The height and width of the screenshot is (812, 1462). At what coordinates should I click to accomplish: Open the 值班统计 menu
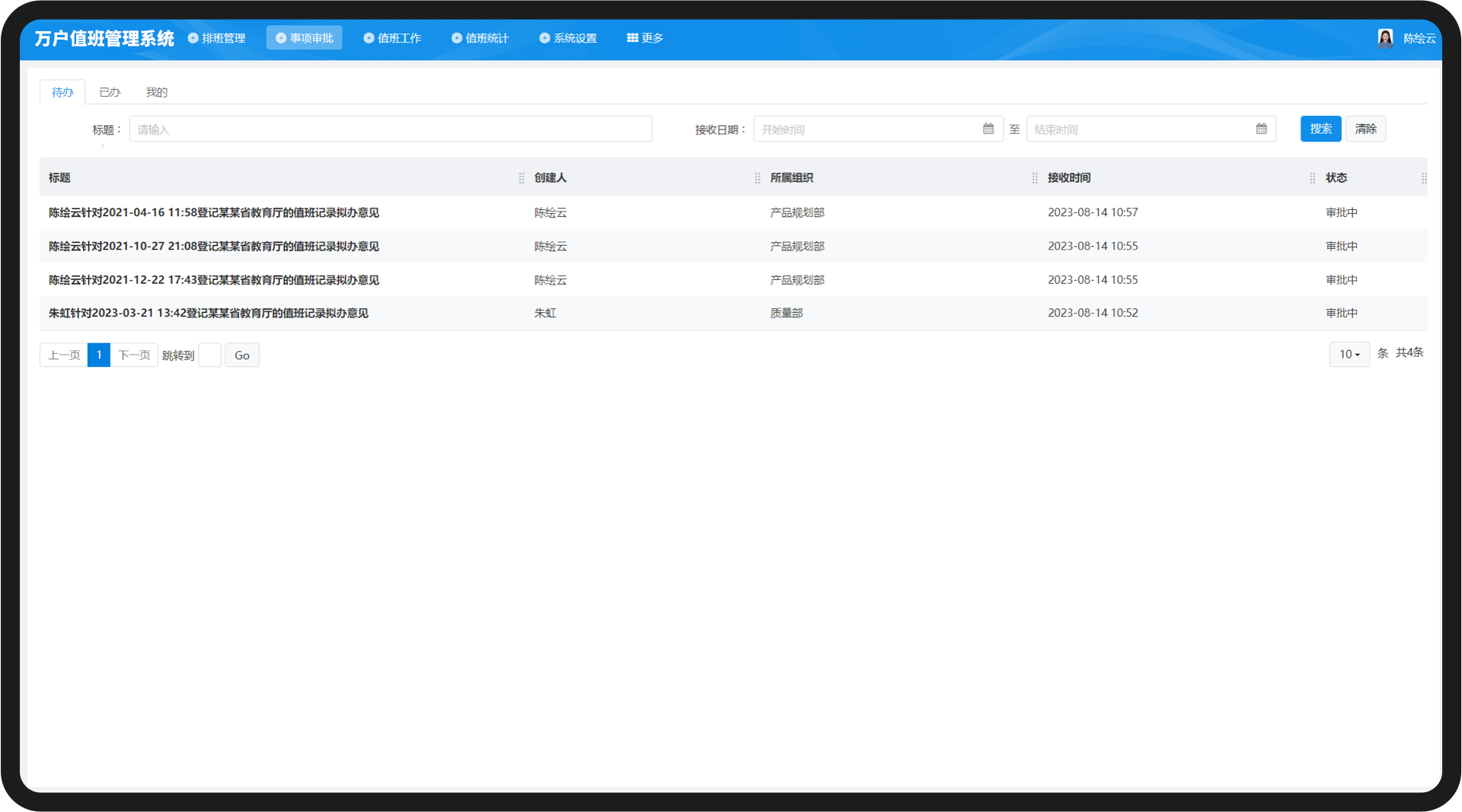click(x=480, y=38)
